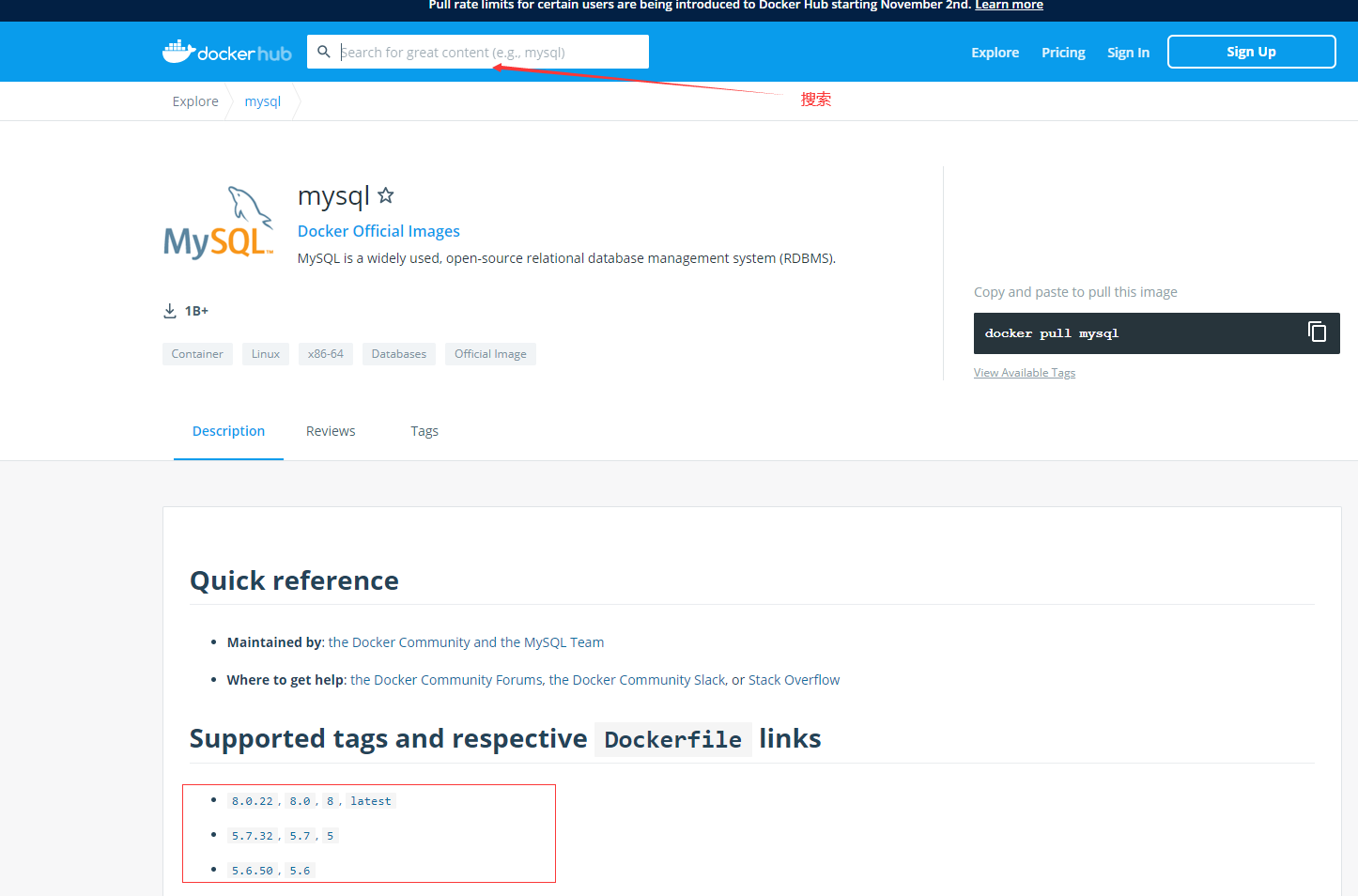Click the Sign In link

1128,53
